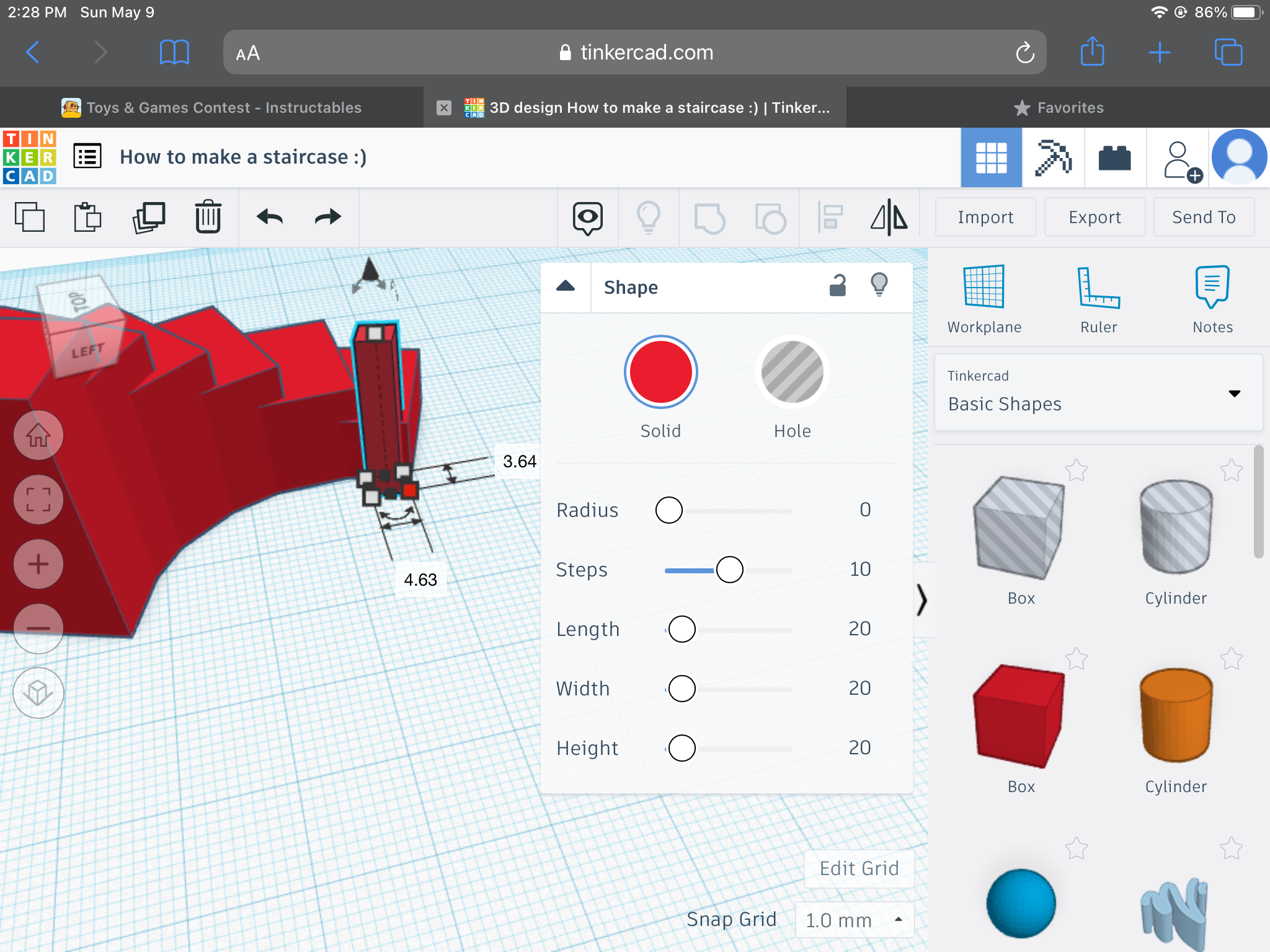This screenshot has width=1270, height=952.
Task: Select the Ruler tool
Action: 1098,300
